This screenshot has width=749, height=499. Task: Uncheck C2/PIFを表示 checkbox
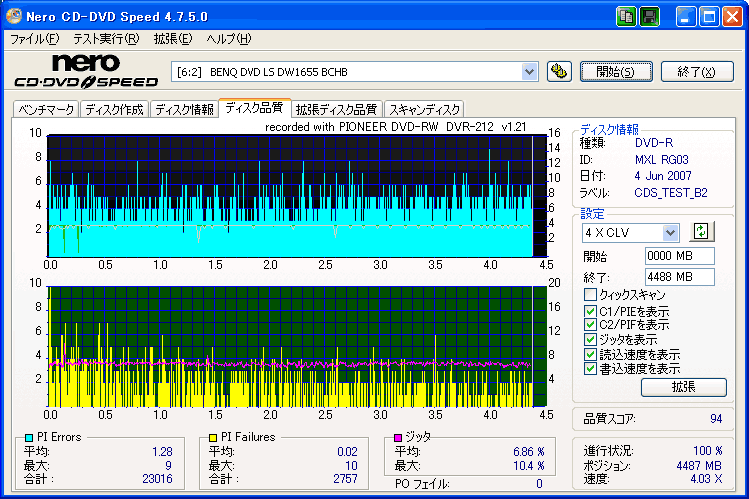[590, 325]
